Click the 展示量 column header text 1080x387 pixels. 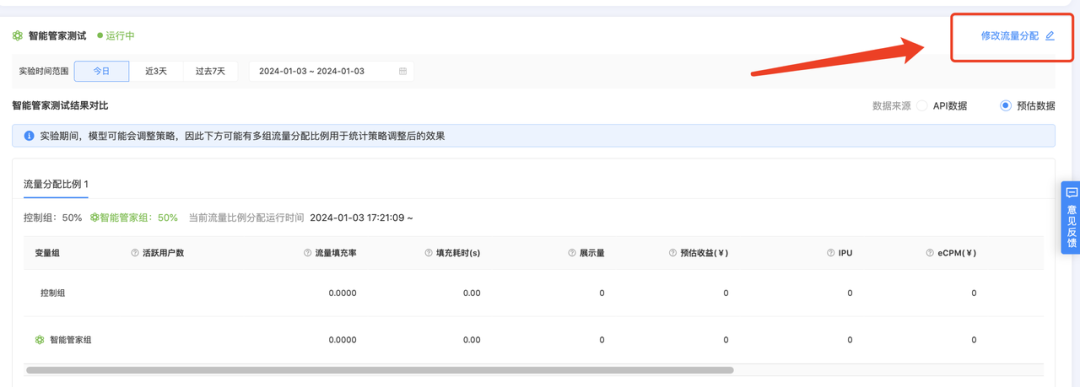point(592,253)
